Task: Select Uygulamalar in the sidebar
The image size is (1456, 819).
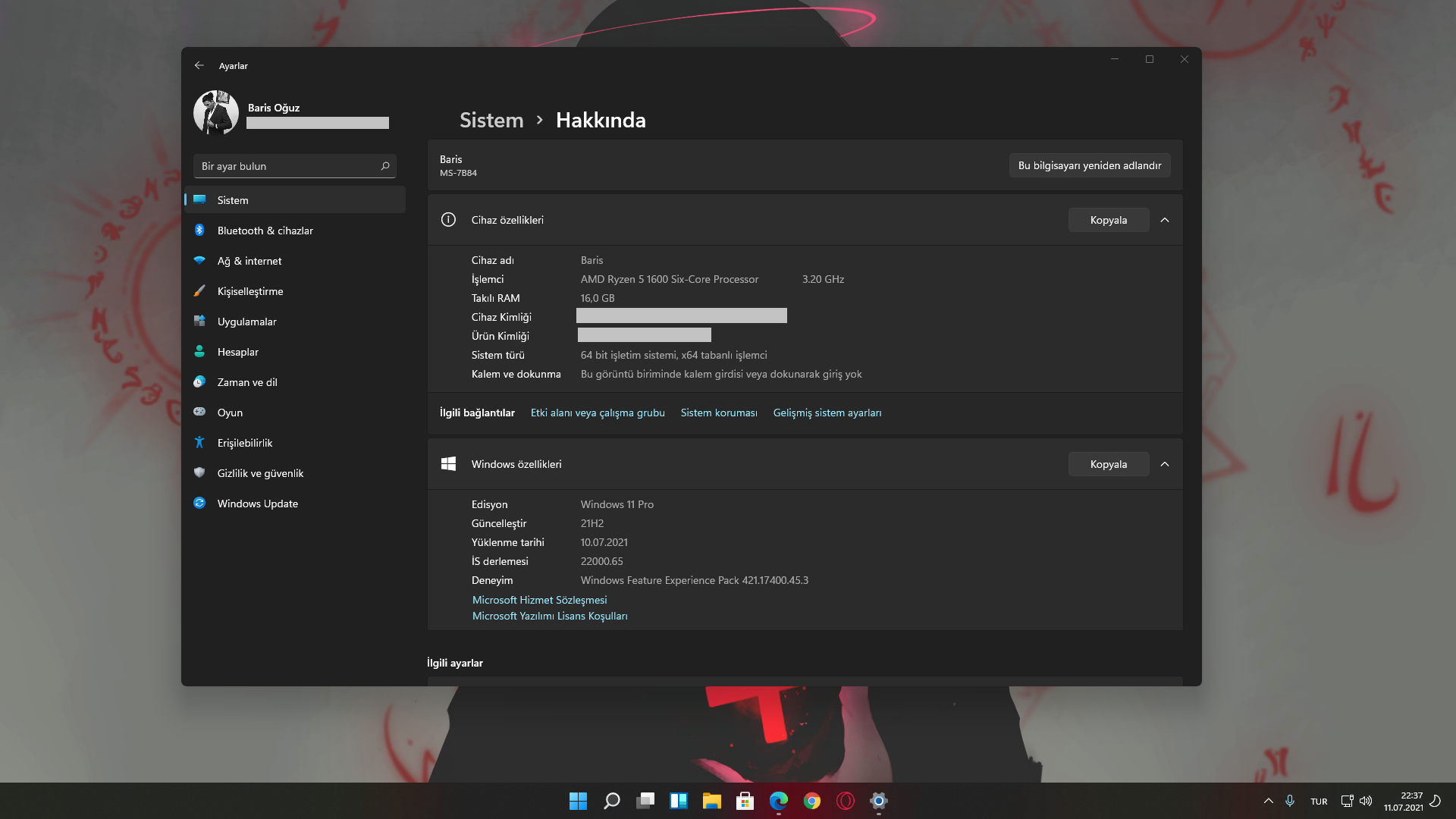Action: (x=246, y=322)
